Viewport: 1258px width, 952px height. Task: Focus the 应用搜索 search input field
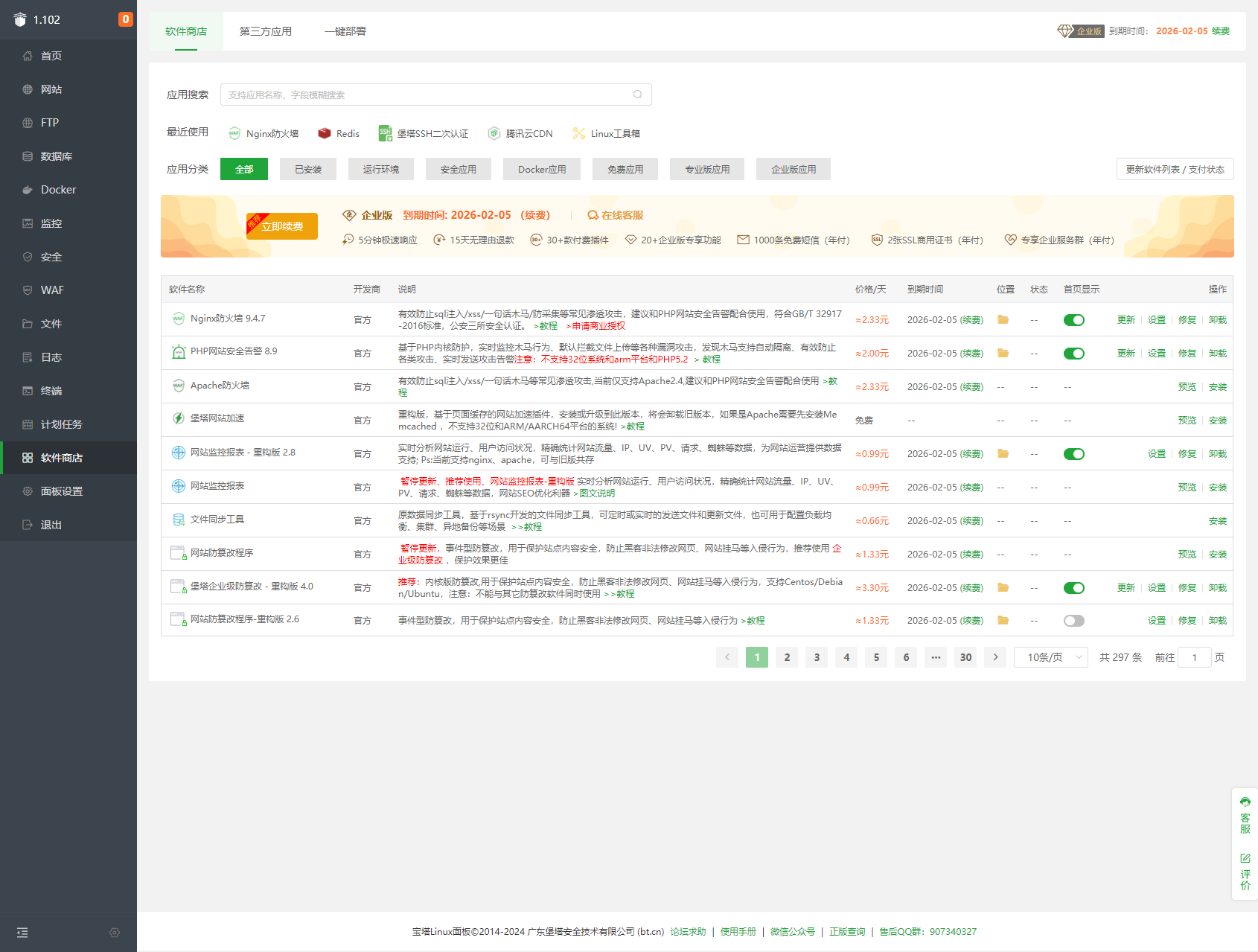click(x=436, y=95)
